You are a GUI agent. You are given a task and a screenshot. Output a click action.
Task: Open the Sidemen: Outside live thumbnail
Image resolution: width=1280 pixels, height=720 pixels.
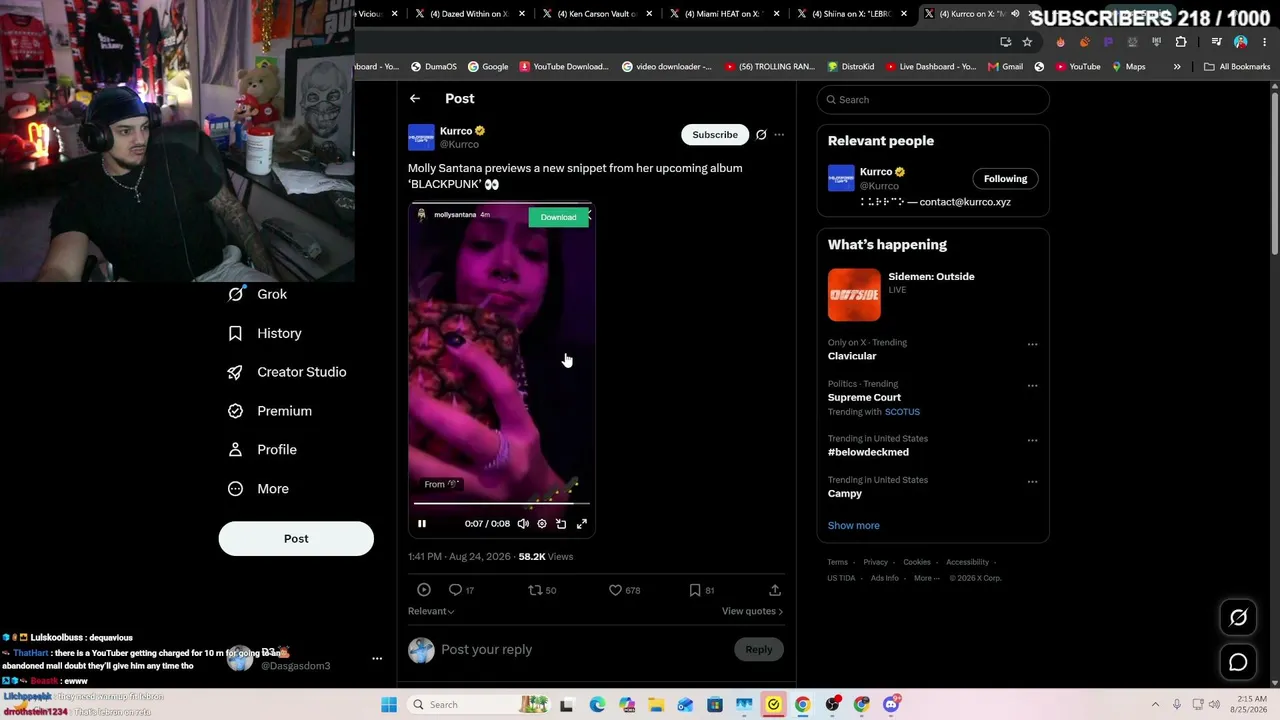[x=854, y=294]
